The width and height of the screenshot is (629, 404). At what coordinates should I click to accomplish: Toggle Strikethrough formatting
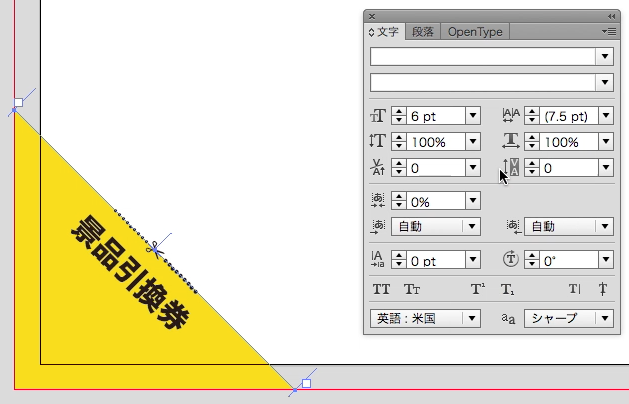(603, 289)
